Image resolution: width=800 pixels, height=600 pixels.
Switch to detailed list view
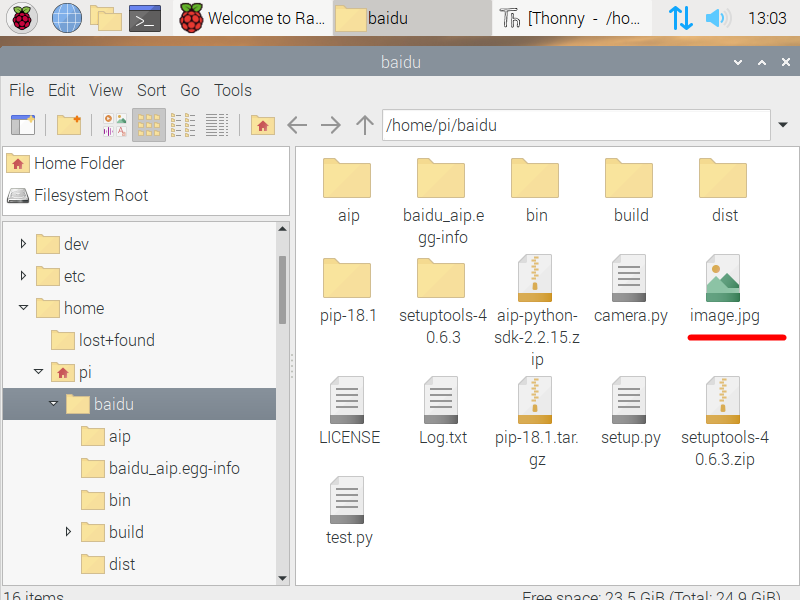[217, 125]
